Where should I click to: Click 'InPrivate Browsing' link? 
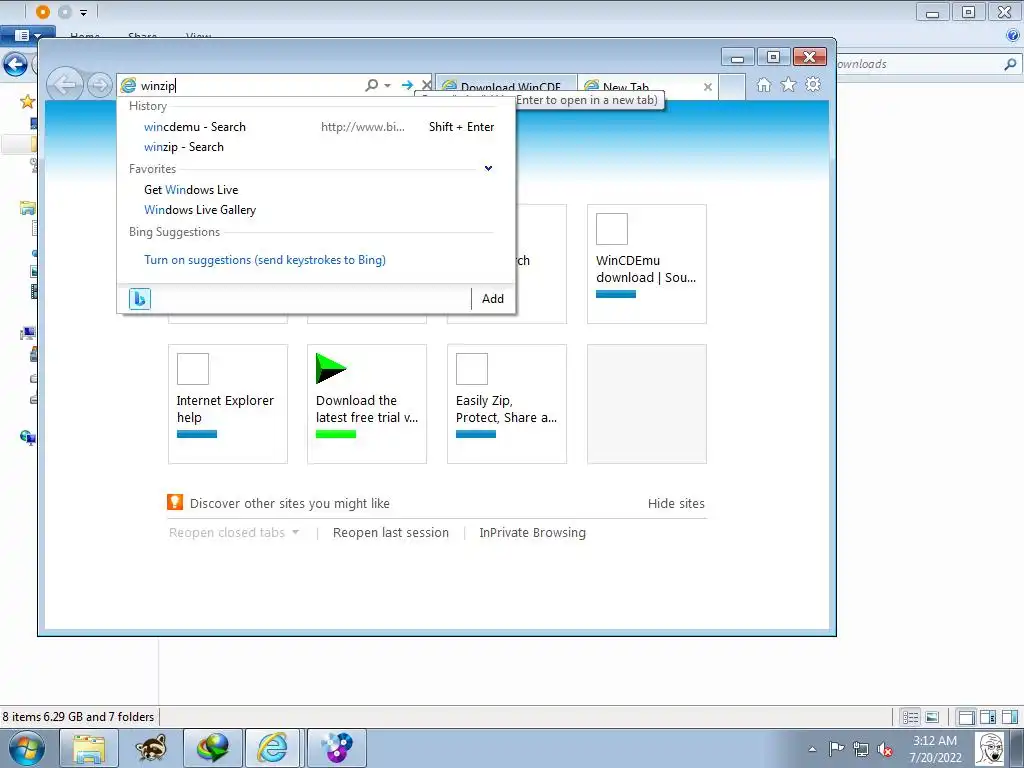click(x=532, y=533)
